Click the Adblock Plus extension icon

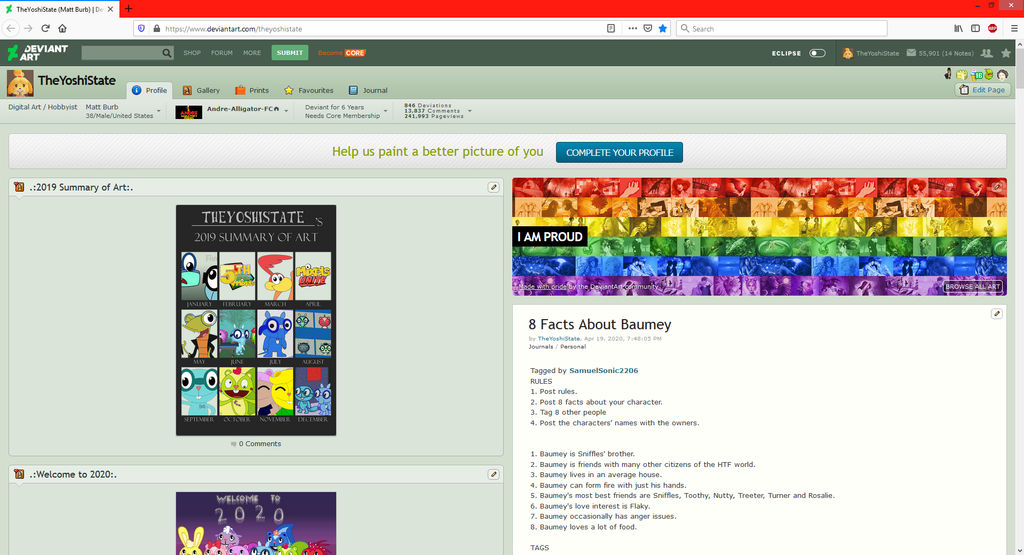click(x=993, y=28)
